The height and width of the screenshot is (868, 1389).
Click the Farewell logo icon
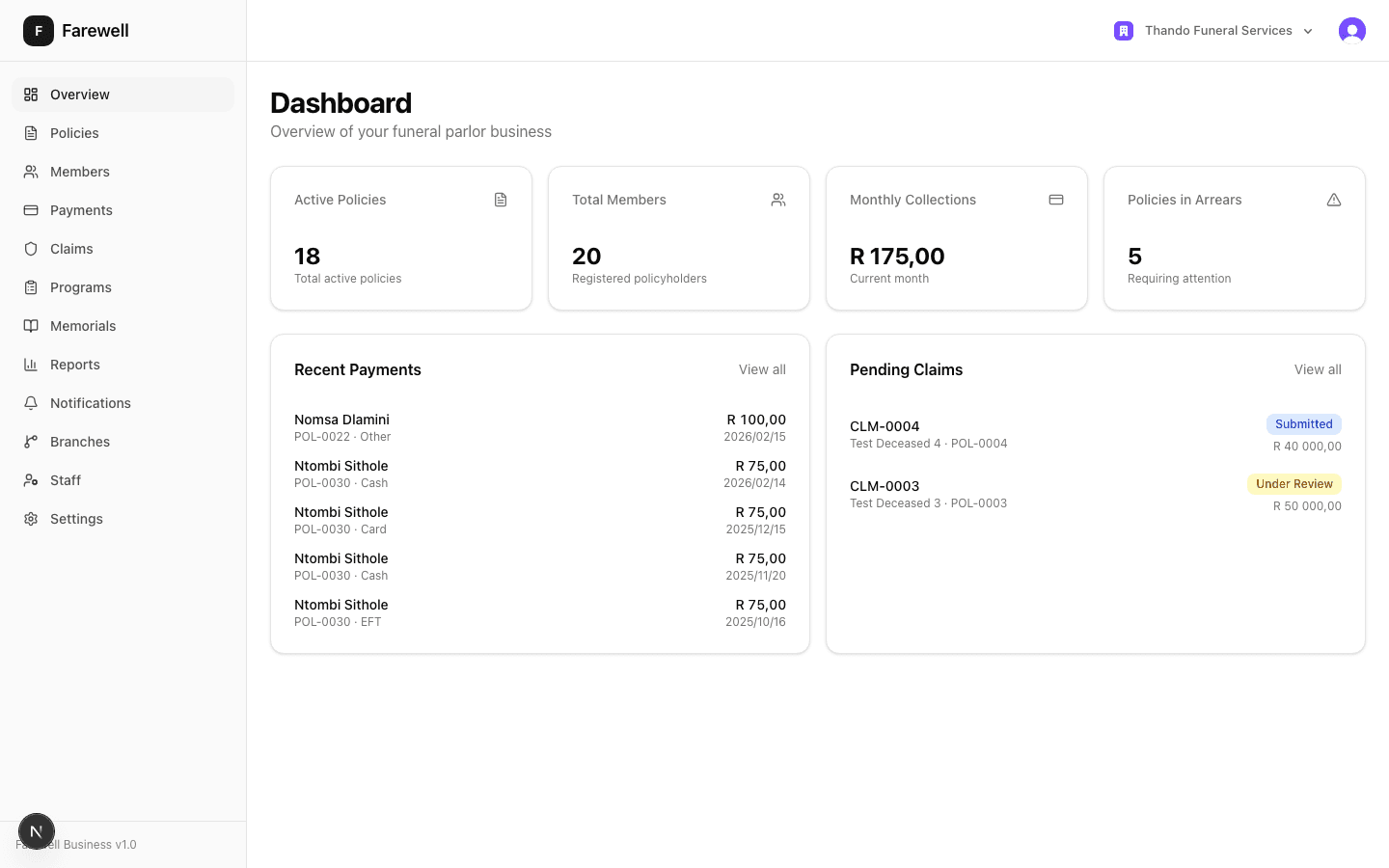(39, 30)
